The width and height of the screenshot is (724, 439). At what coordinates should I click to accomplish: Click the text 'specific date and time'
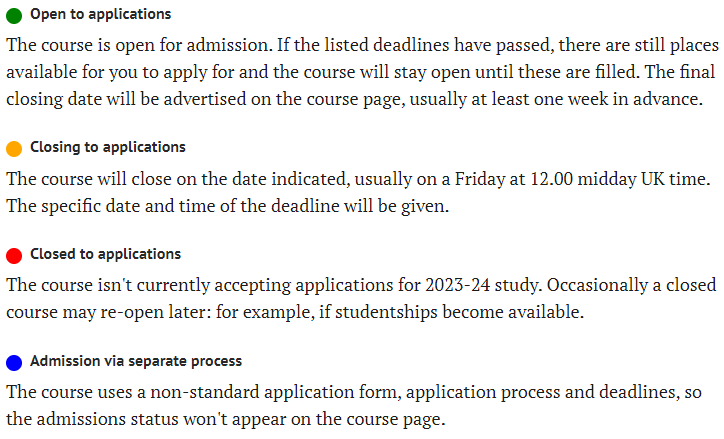(128, 206)
